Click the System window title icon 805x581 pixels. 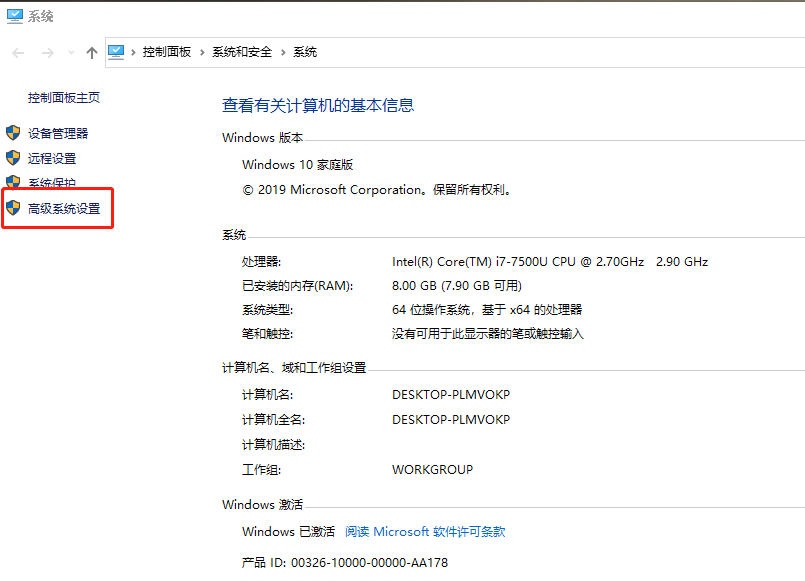(x=14, y=16)
